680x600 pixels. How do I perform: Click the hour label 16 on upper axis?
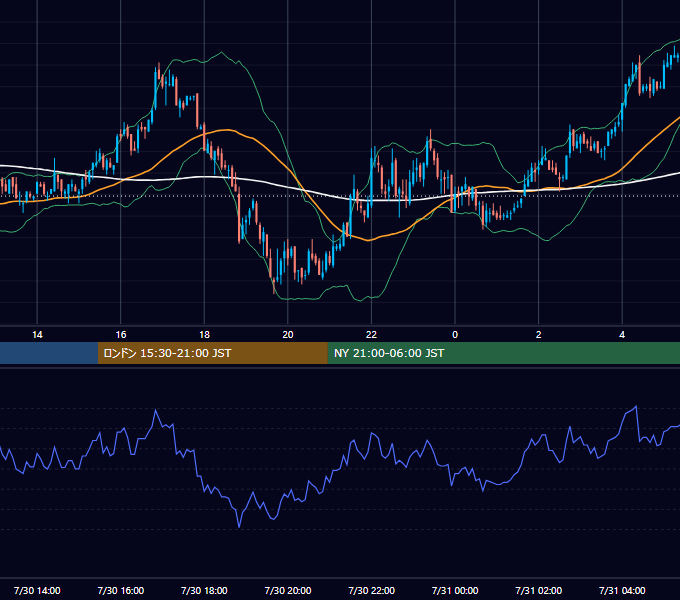click(121, 335)
